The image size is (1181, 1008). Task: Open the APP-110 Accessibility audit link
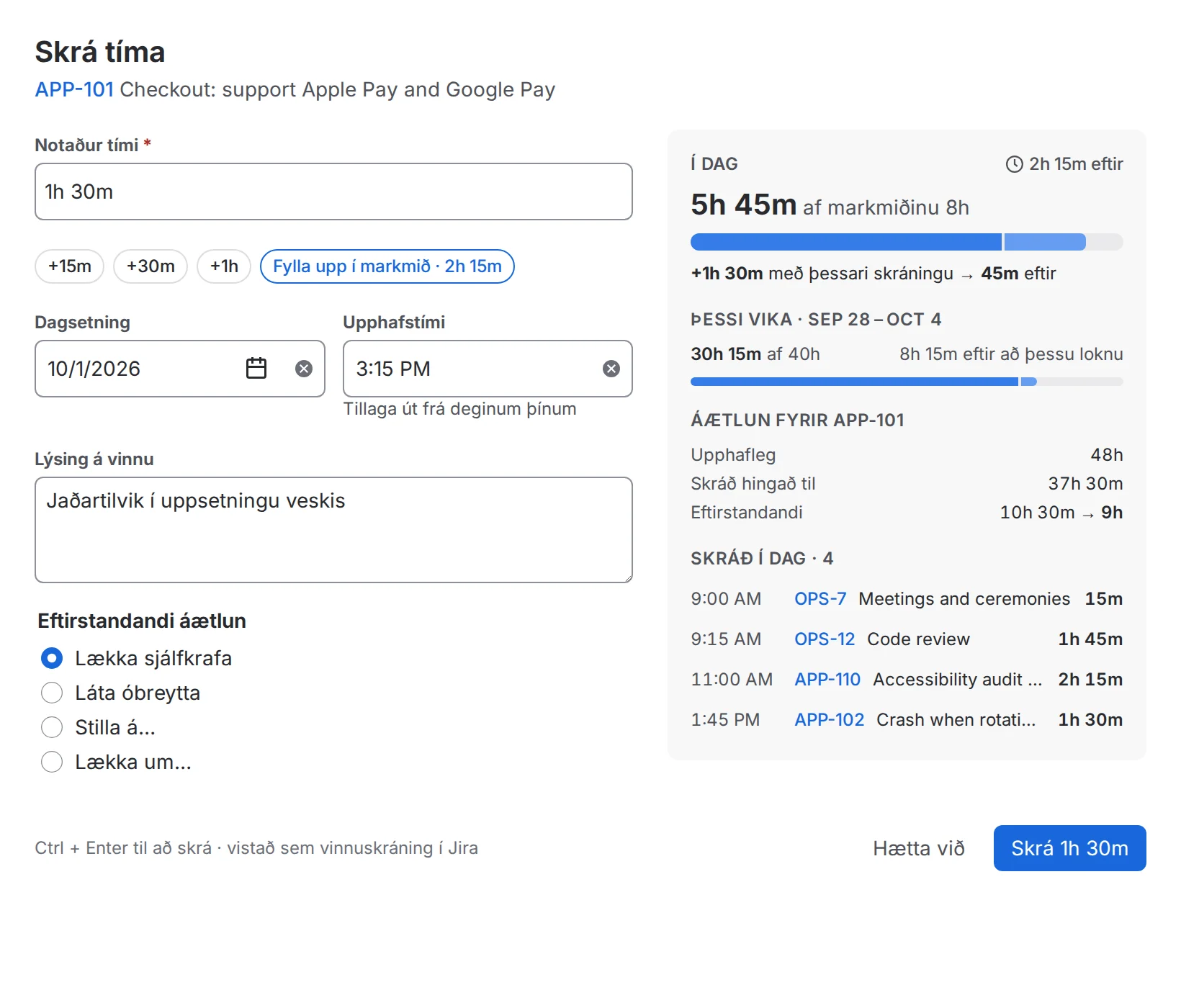pyautogui.click(x=827, y=680)
